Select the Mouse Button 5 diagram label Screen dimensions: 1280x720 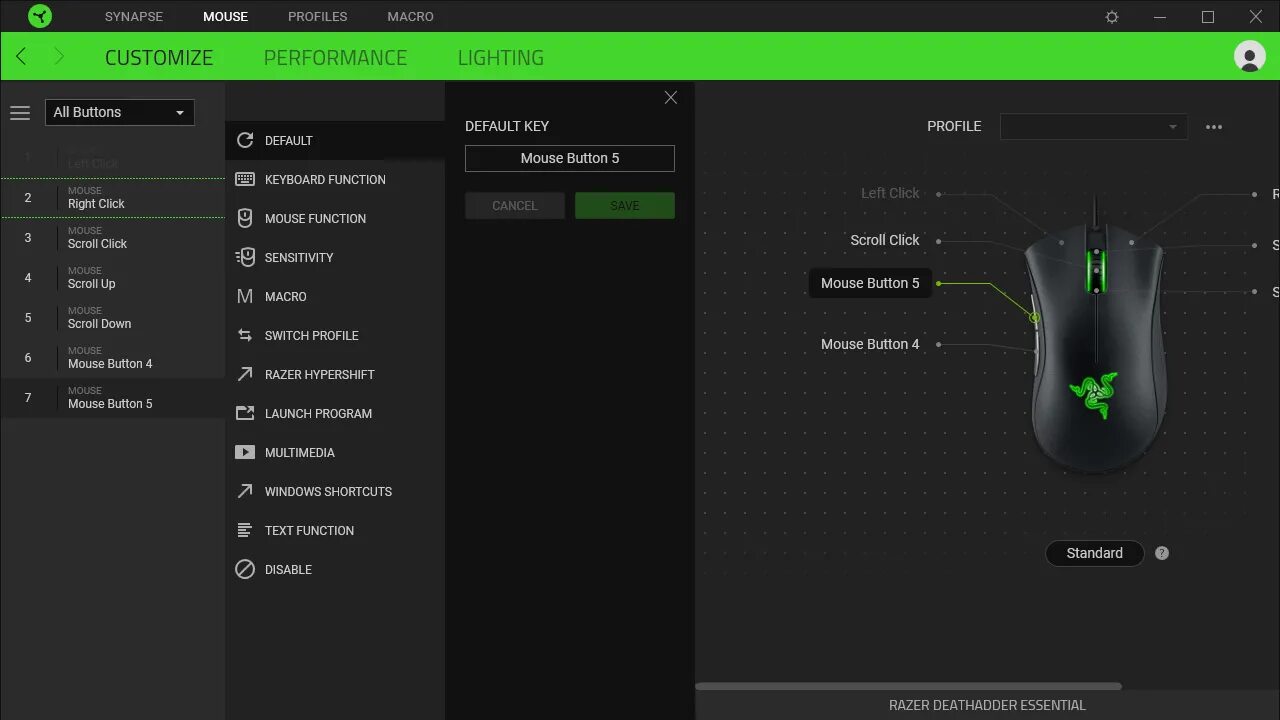[870, 283]
